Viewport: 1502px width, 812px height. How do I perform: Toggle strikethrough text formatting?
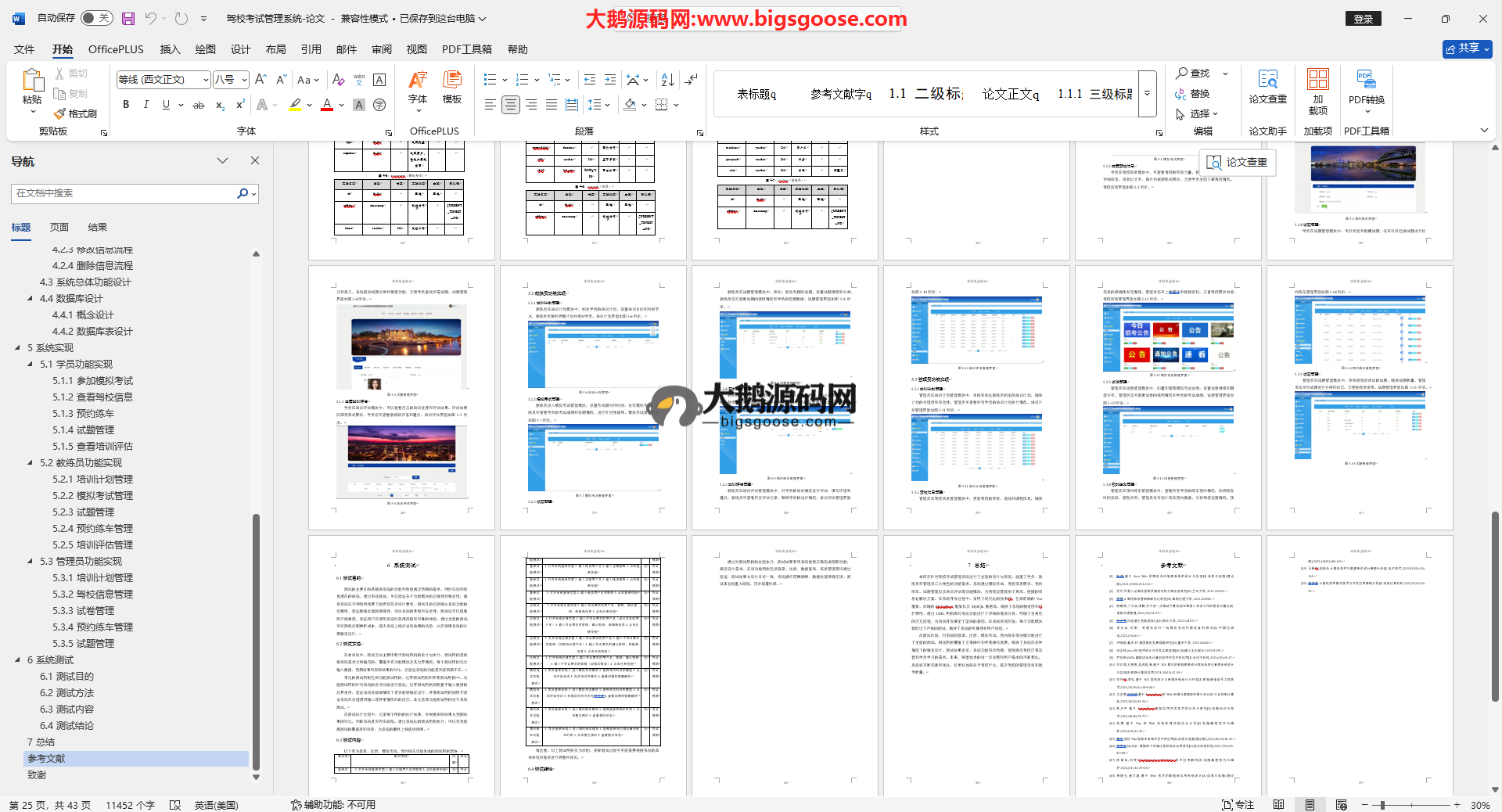click(199, 105)
